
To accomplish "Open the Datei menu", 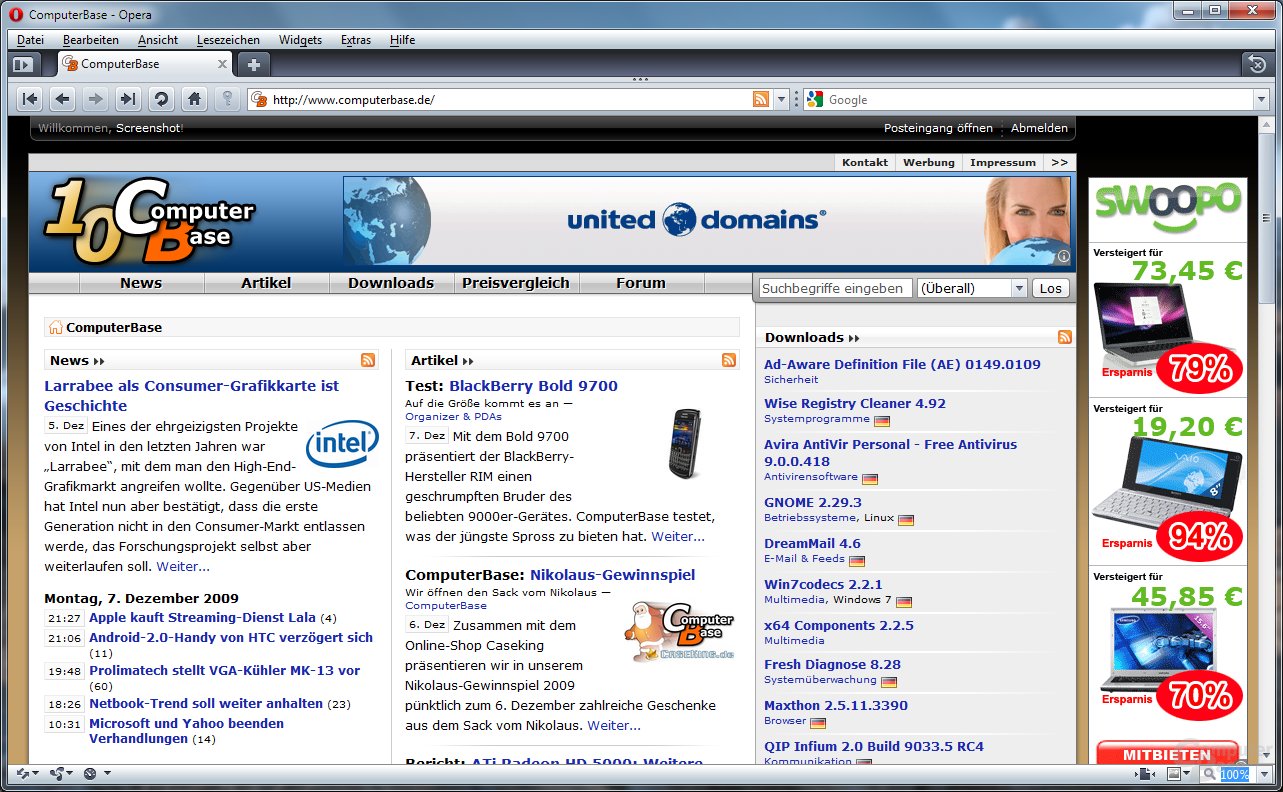I will 30,40.
